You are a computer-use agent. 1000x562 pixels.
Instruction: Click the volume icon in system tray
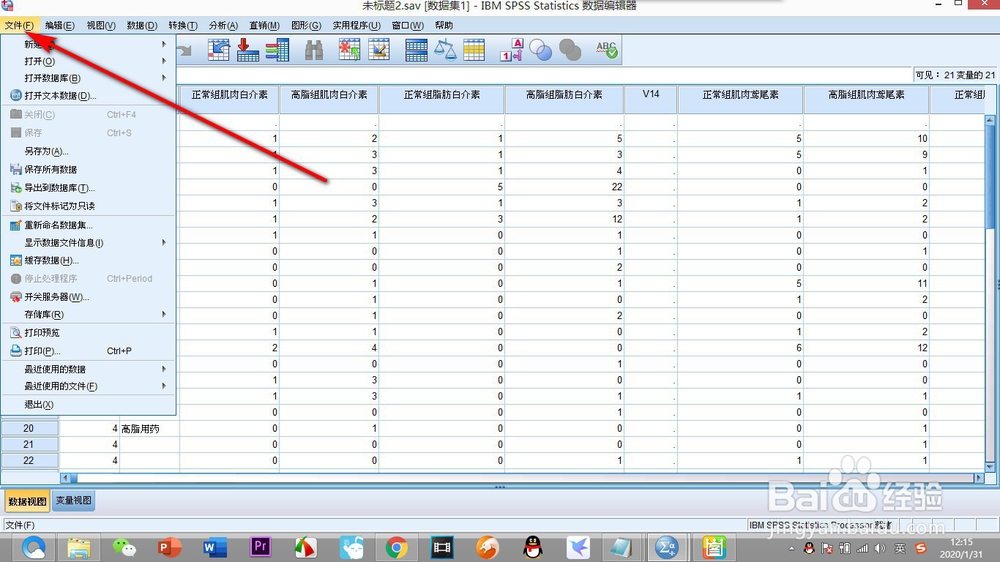point(880,548)
